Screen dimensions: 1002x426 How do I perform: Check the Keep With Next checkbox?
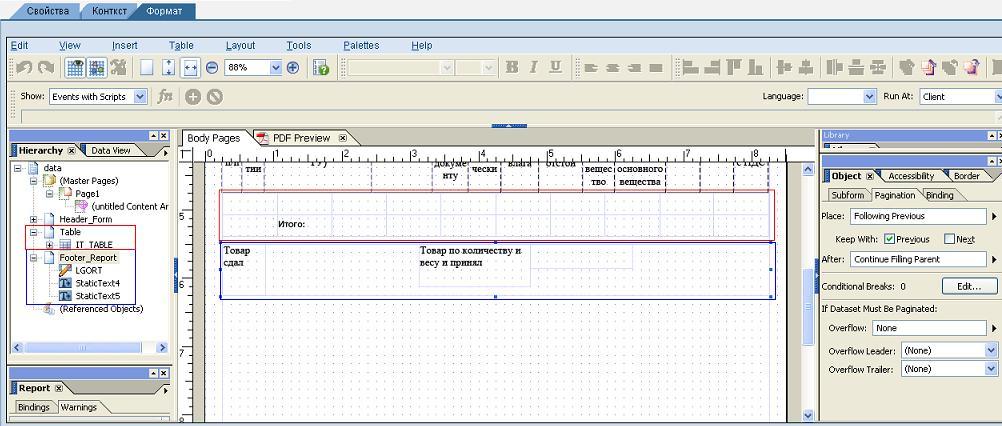click(x=950, y=239)
